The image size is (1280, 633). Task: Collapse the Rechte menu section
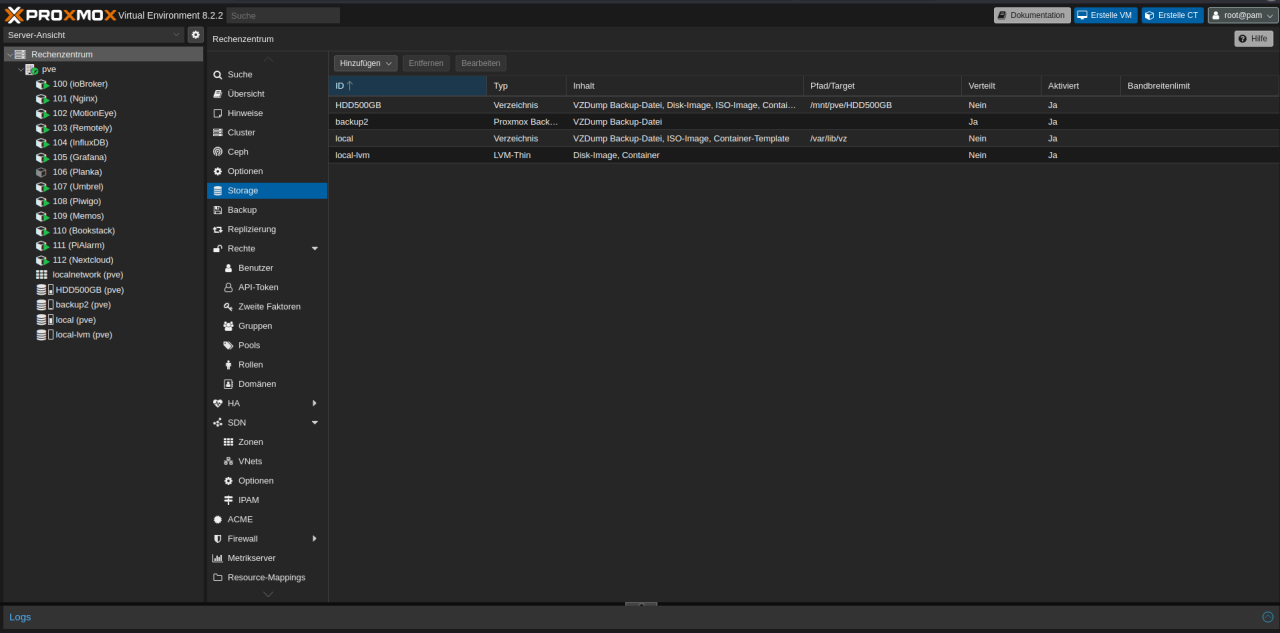tap(314, 249)
